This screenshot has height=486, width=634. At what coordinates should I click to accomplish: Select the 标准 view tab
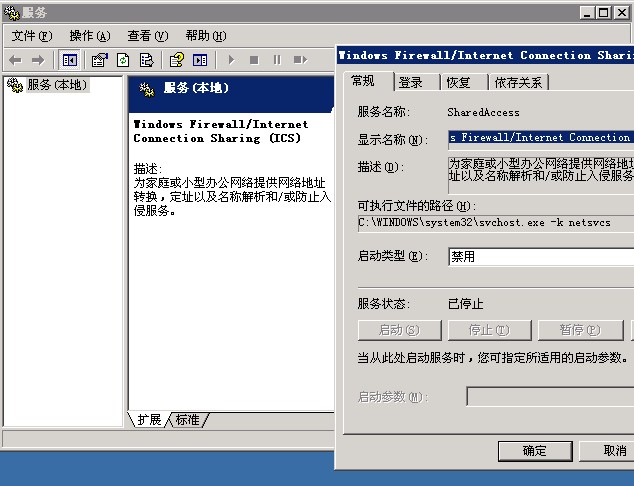pos(188,419)
